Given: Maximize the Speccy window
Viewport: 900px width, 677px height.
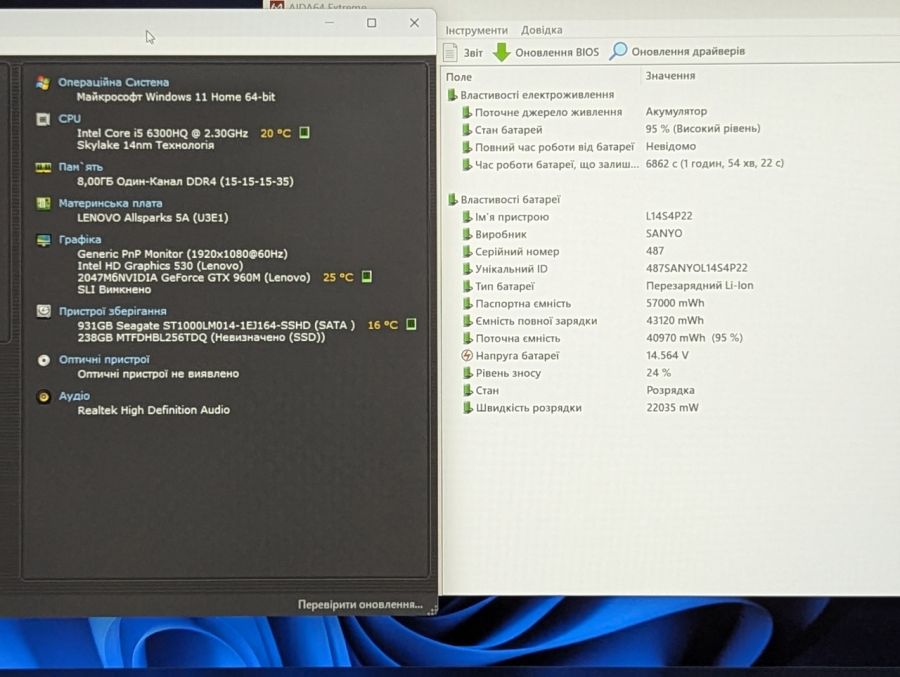Looking at the screenshot, I should [x=372, y=23].
